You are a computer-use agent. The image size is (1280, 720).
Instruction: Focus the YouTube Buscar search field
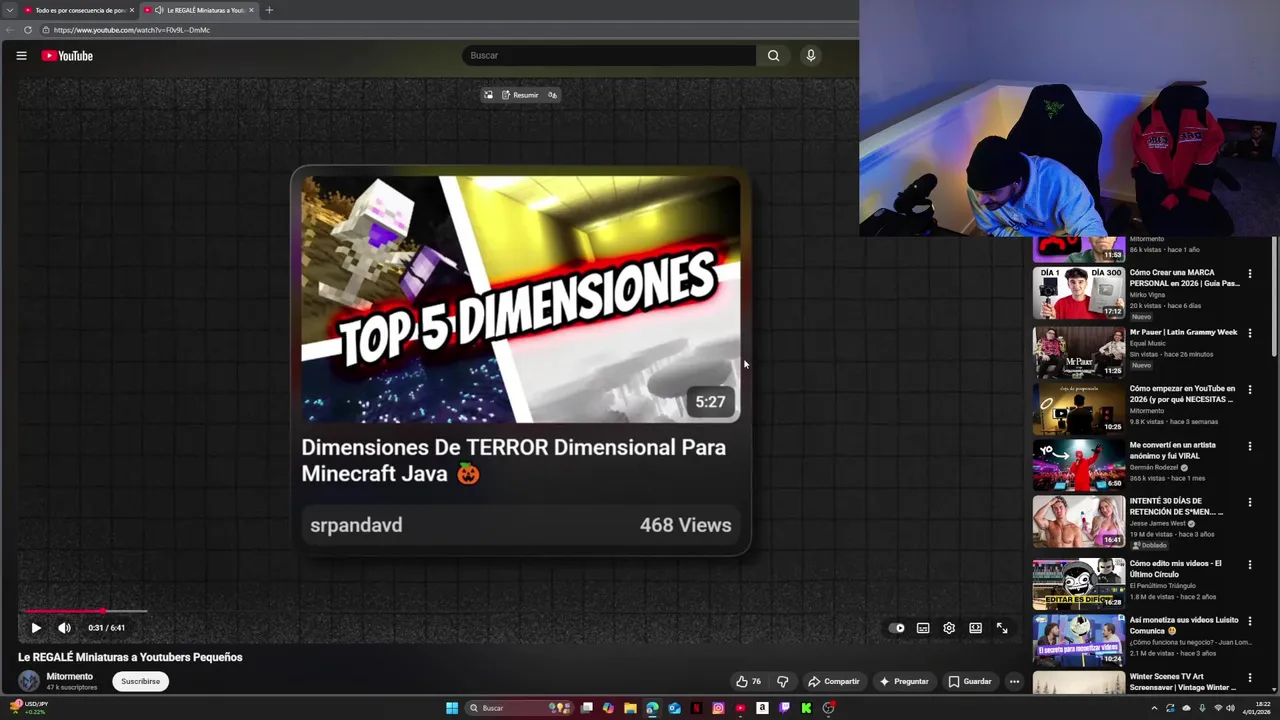(609, 56)
